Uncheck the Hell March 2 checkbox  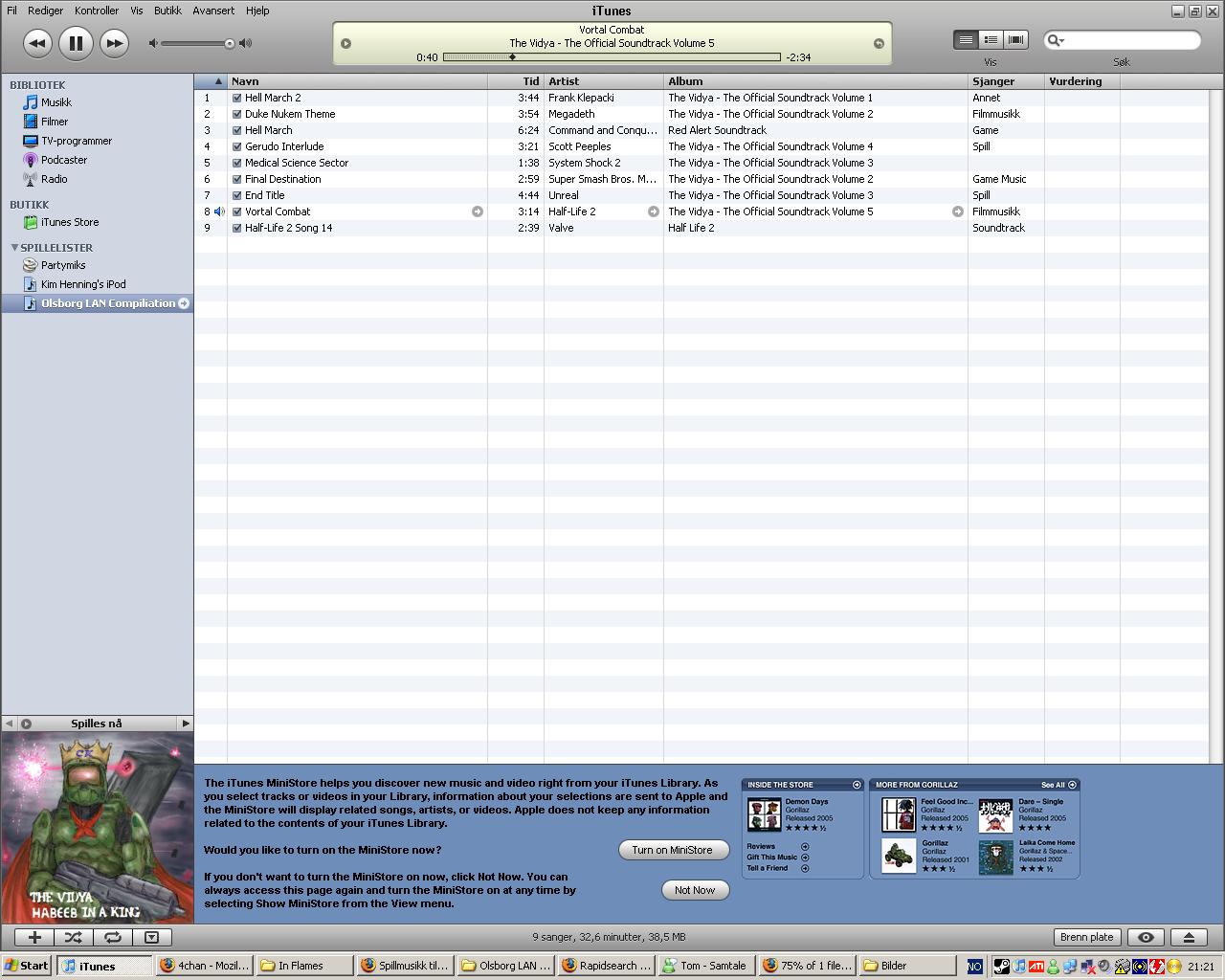click(236, 98)
